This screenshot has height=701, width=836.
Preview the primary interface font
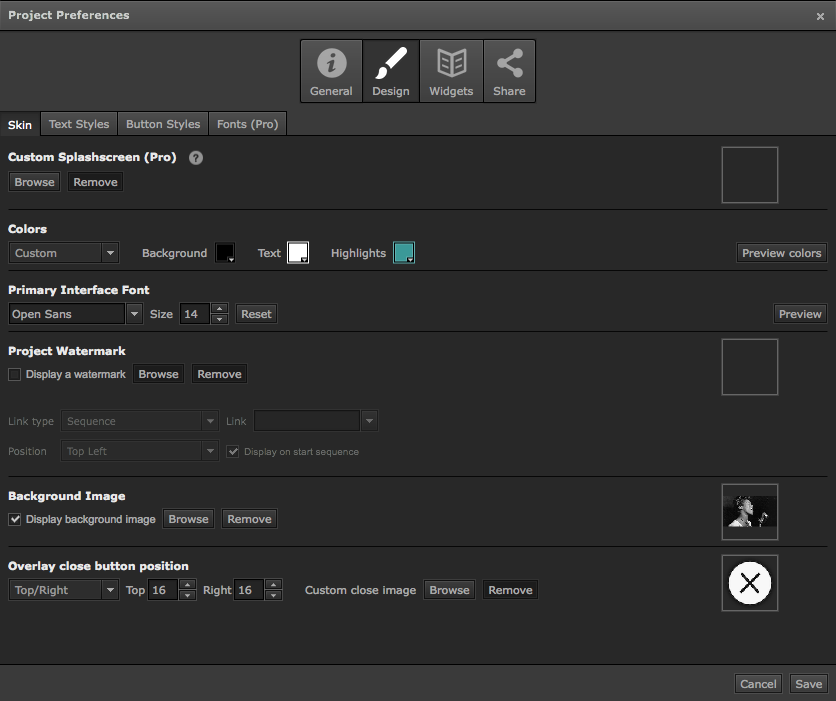tap(800, 313)
